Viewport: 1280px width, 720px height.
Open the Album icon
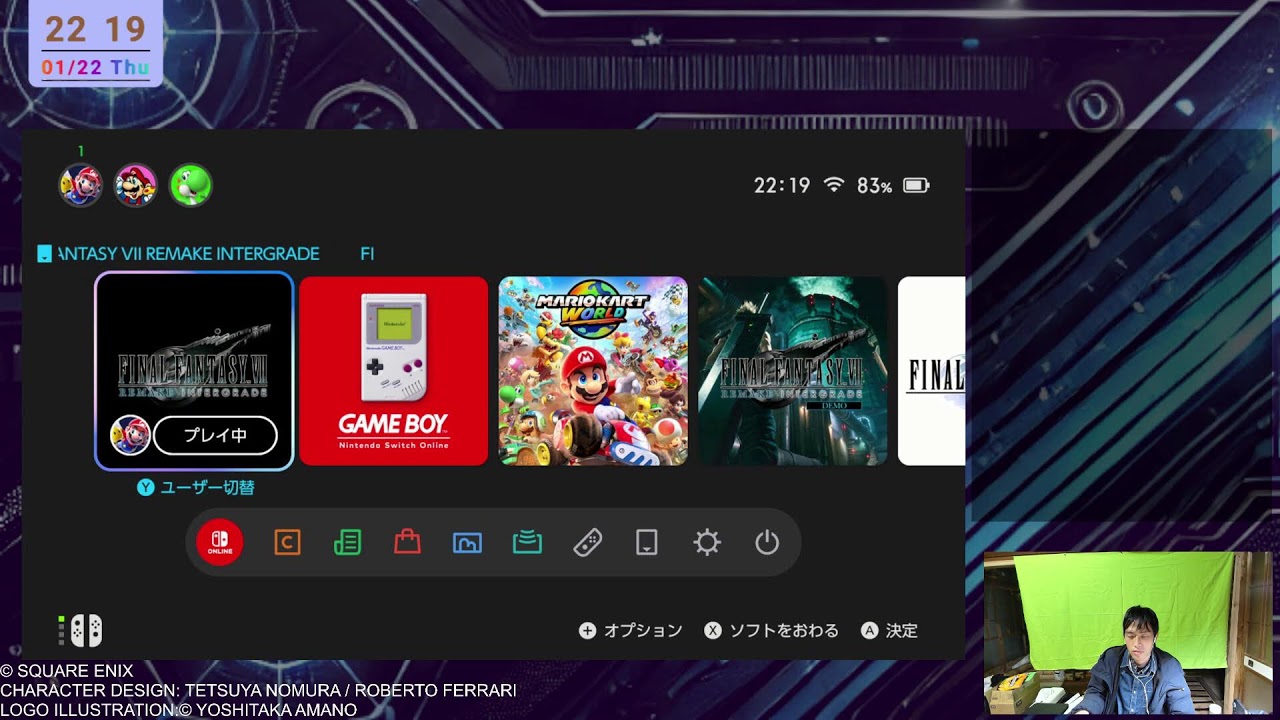pyautogui.click(x=467, y=542)
